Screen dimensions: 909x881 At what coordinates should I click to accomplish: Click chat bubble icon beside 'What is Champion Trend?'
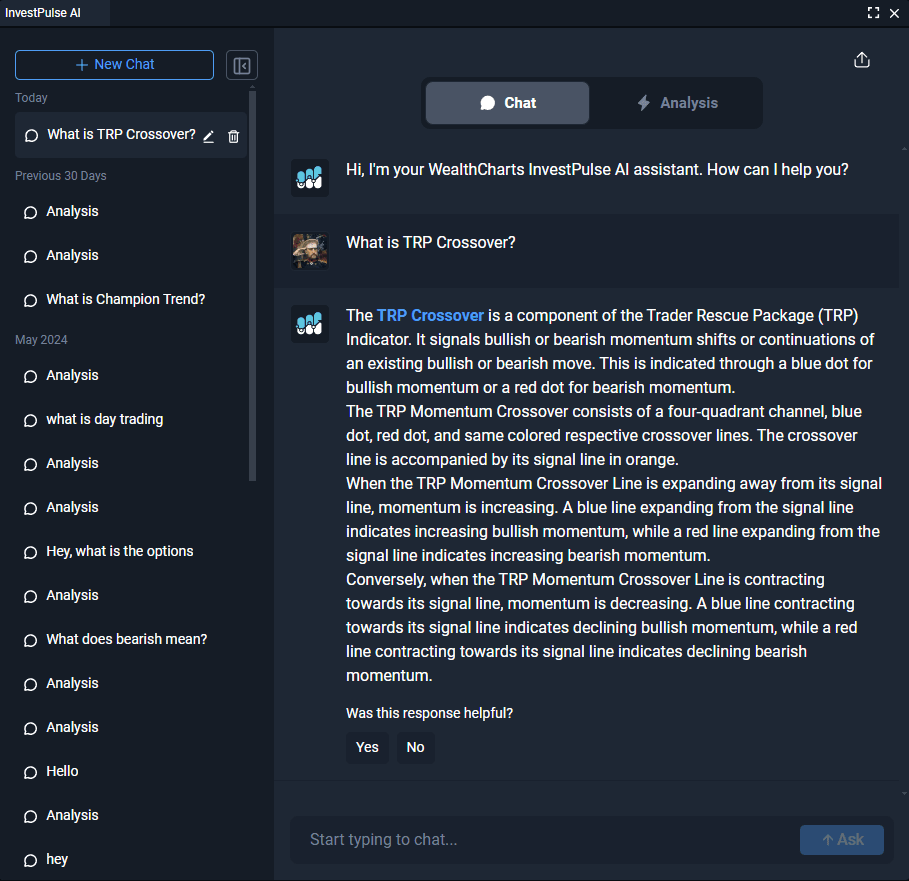pos(30,300)
